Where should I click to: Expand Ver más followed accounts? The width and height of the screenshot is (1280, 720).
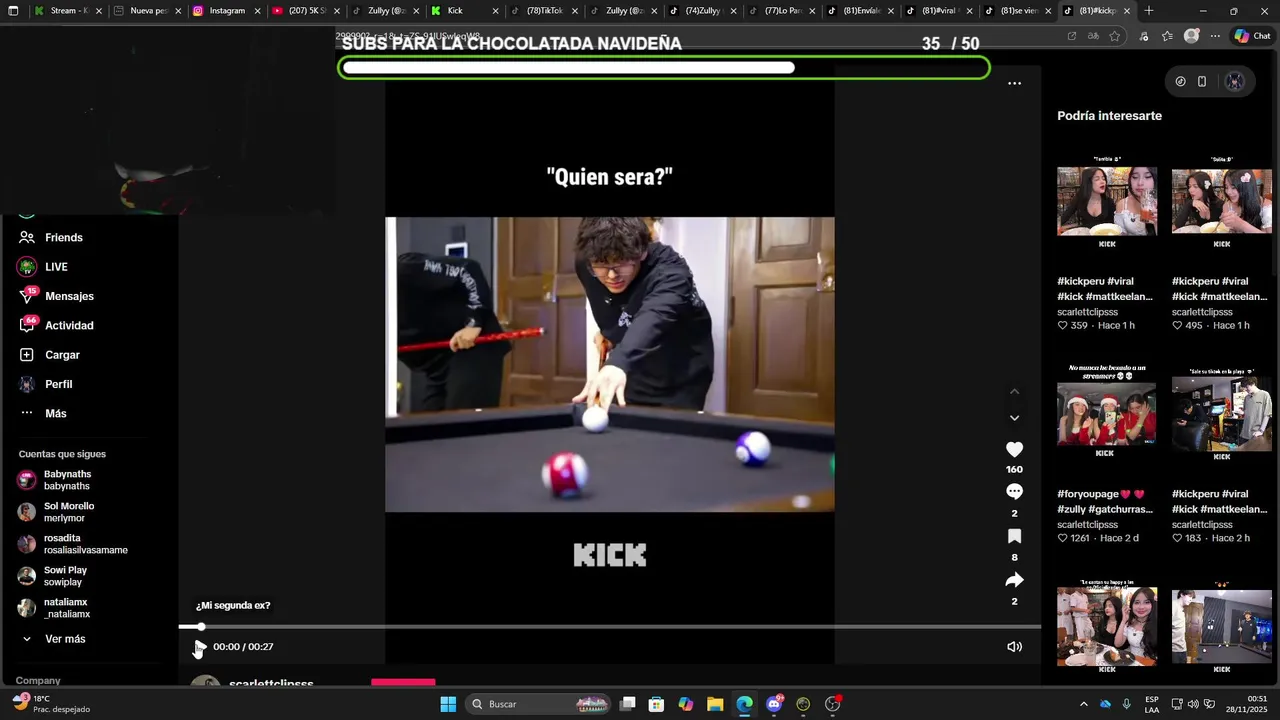pyautogui.click(x=54, y=639)
